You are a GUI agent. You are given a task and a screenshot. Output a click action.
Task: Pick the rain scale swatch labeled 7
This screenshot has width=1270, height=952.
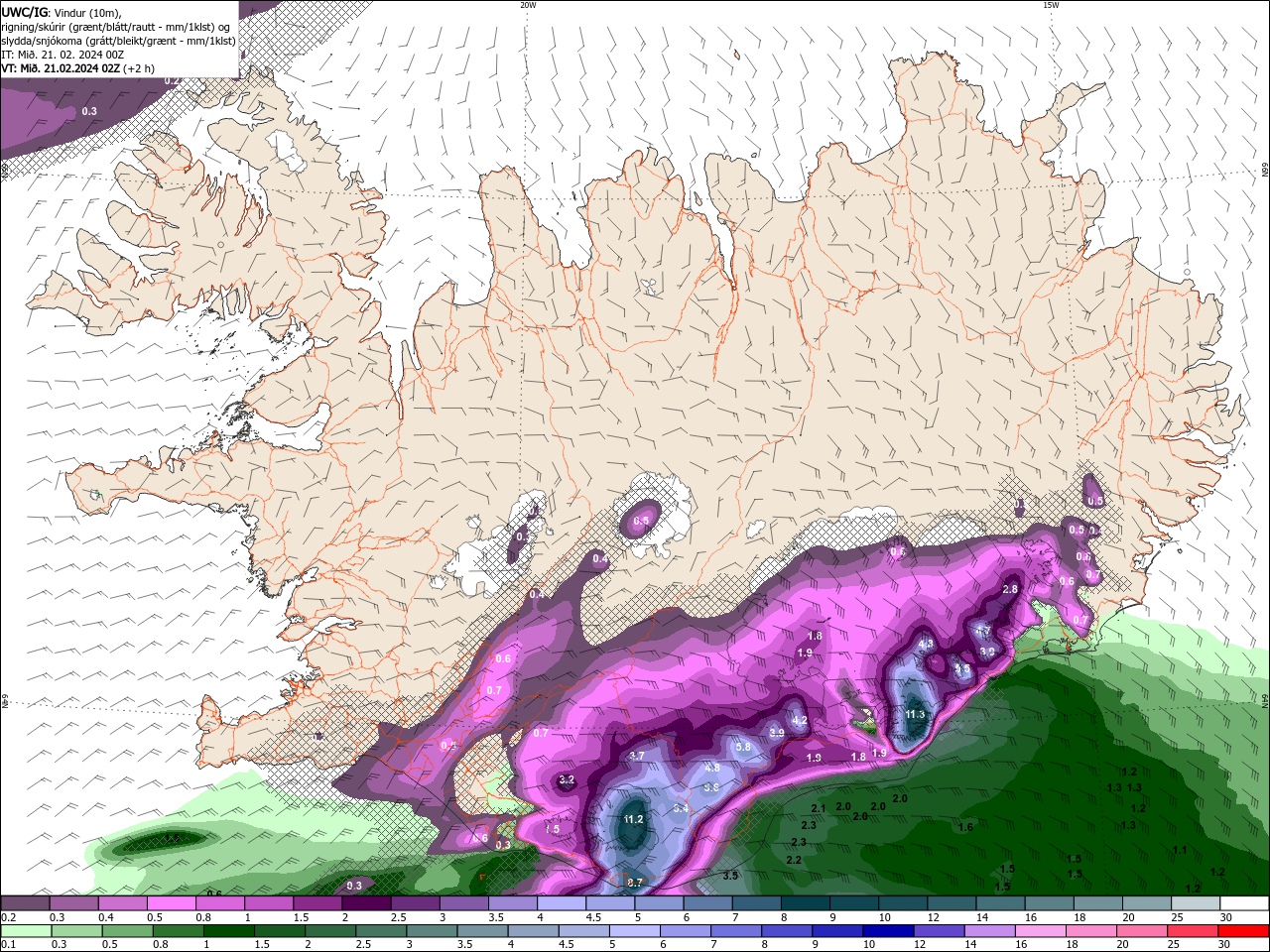point(735,931)
